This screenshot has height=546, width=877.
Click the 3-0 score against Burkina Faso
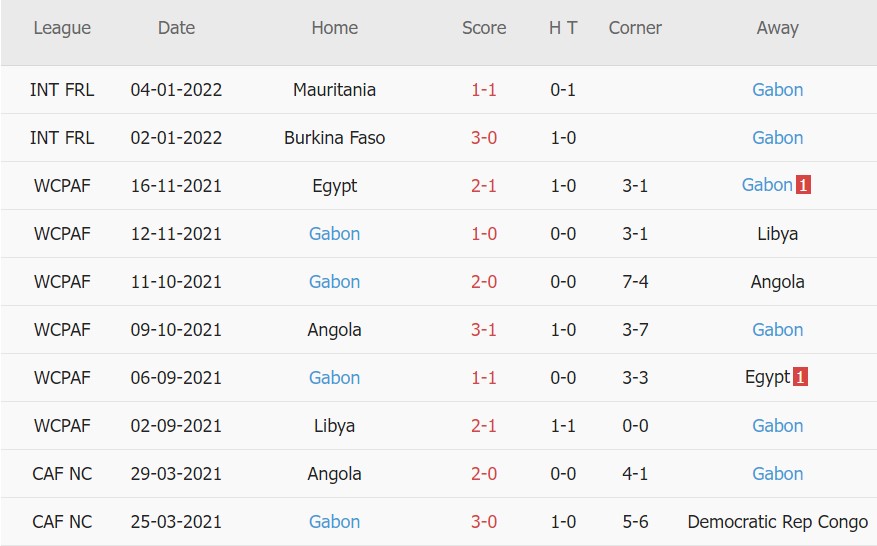pos(484,138)
